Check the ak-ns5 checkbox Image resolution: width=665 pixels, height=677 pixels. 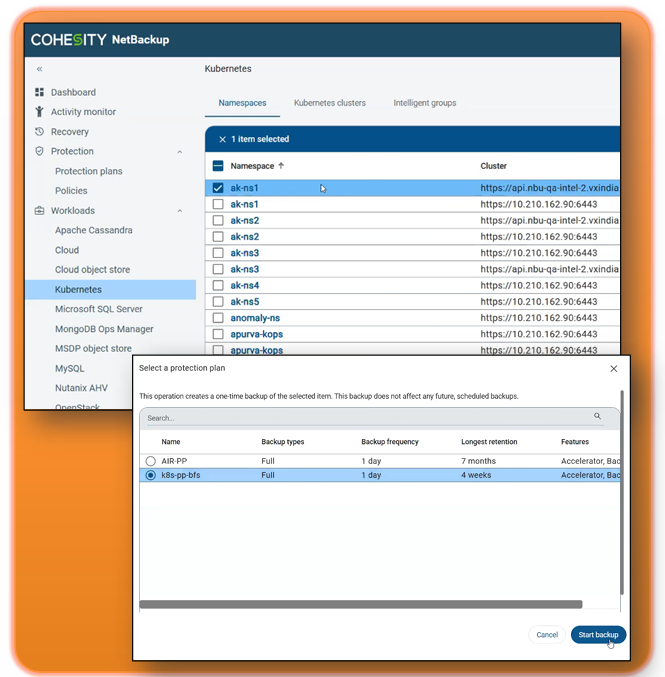click(218, 301)
